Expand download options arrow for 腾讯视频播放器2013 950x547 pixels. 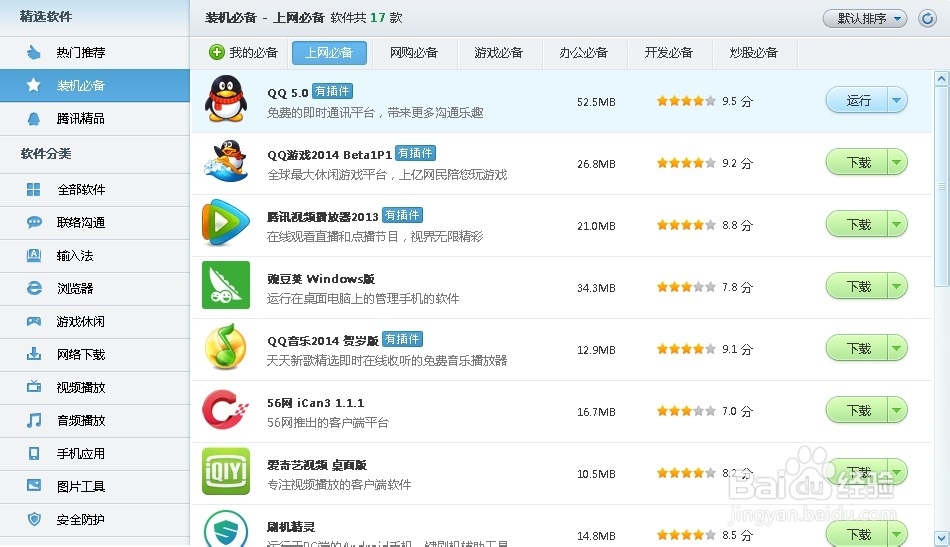pyautogui.click(x=897, y=224)
